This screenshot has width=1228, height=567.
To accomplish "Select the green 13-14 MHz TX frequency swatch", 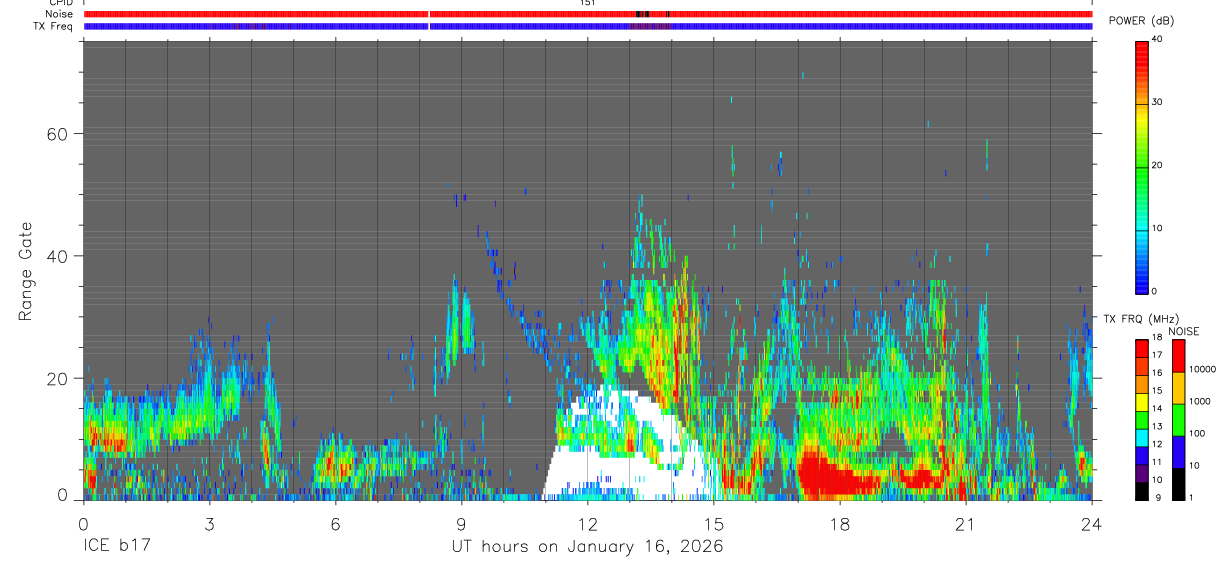I will point(1142,419).
